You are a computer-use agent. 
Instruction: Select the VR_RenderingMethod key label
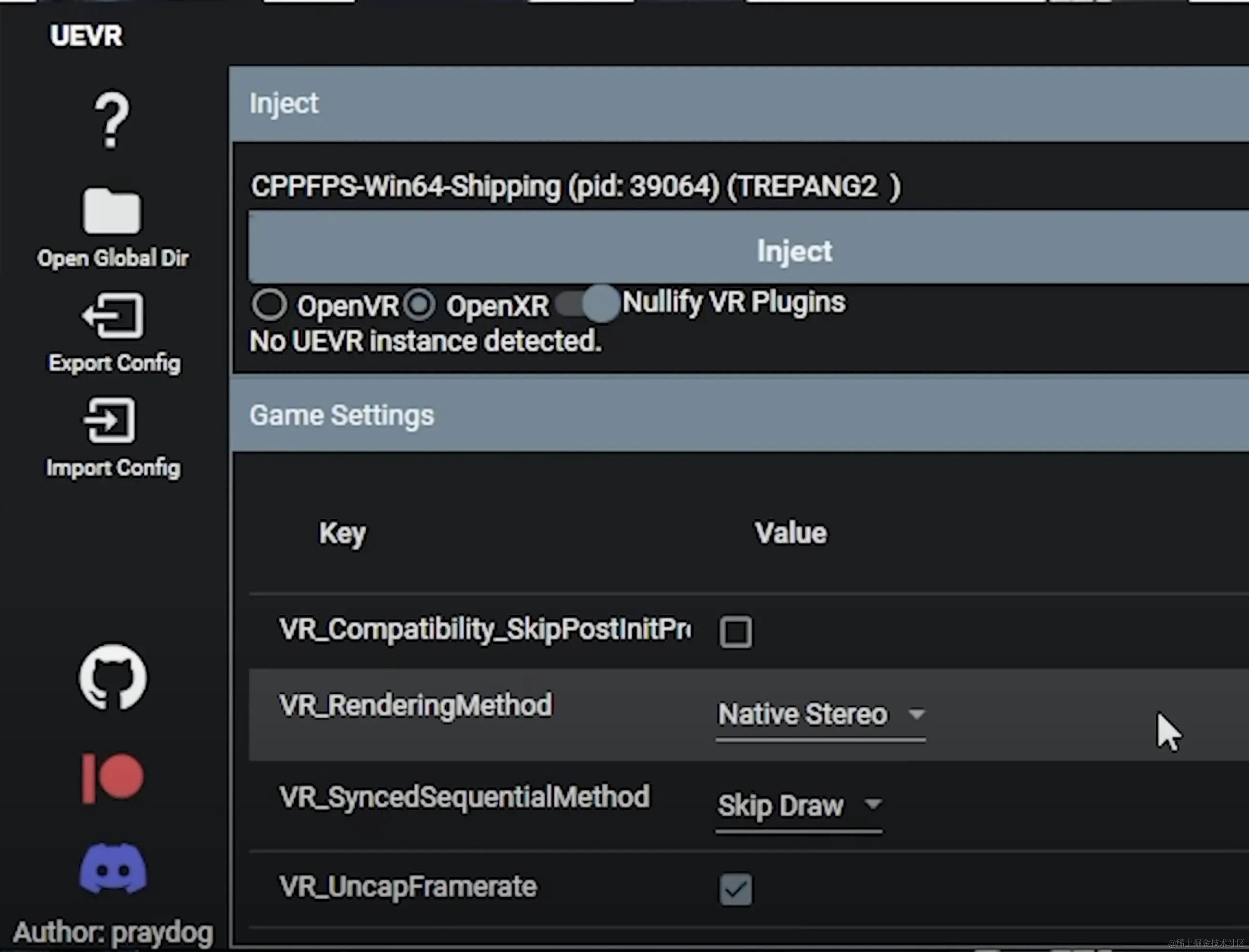(x=415, y=706)
